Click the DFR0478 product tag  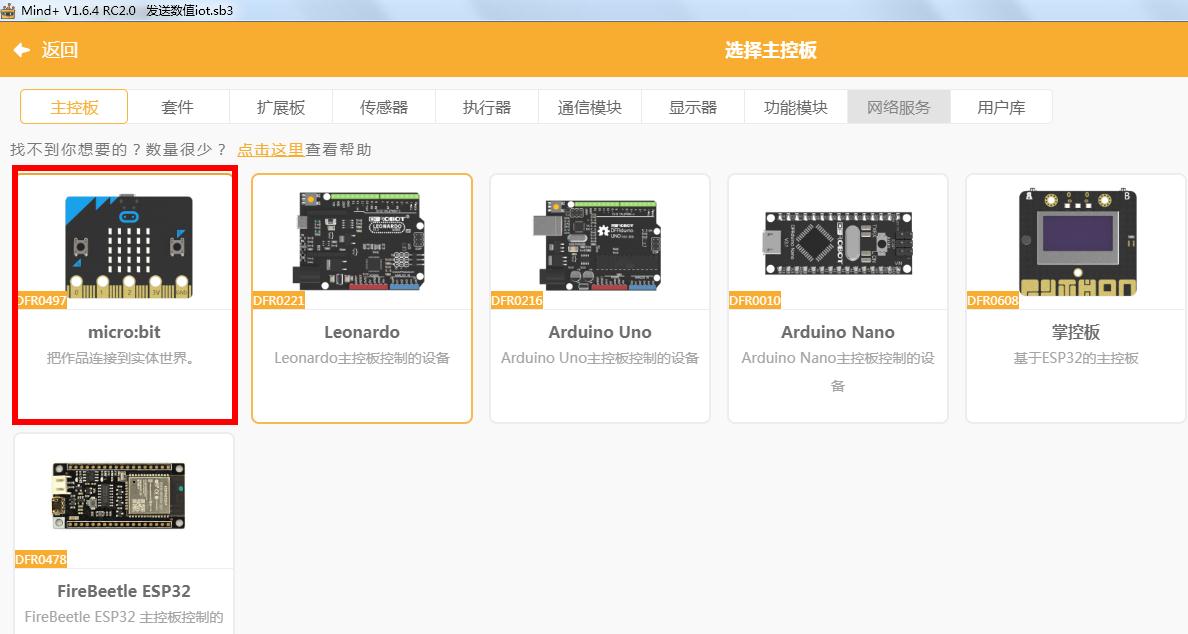(x=41, y=560)
